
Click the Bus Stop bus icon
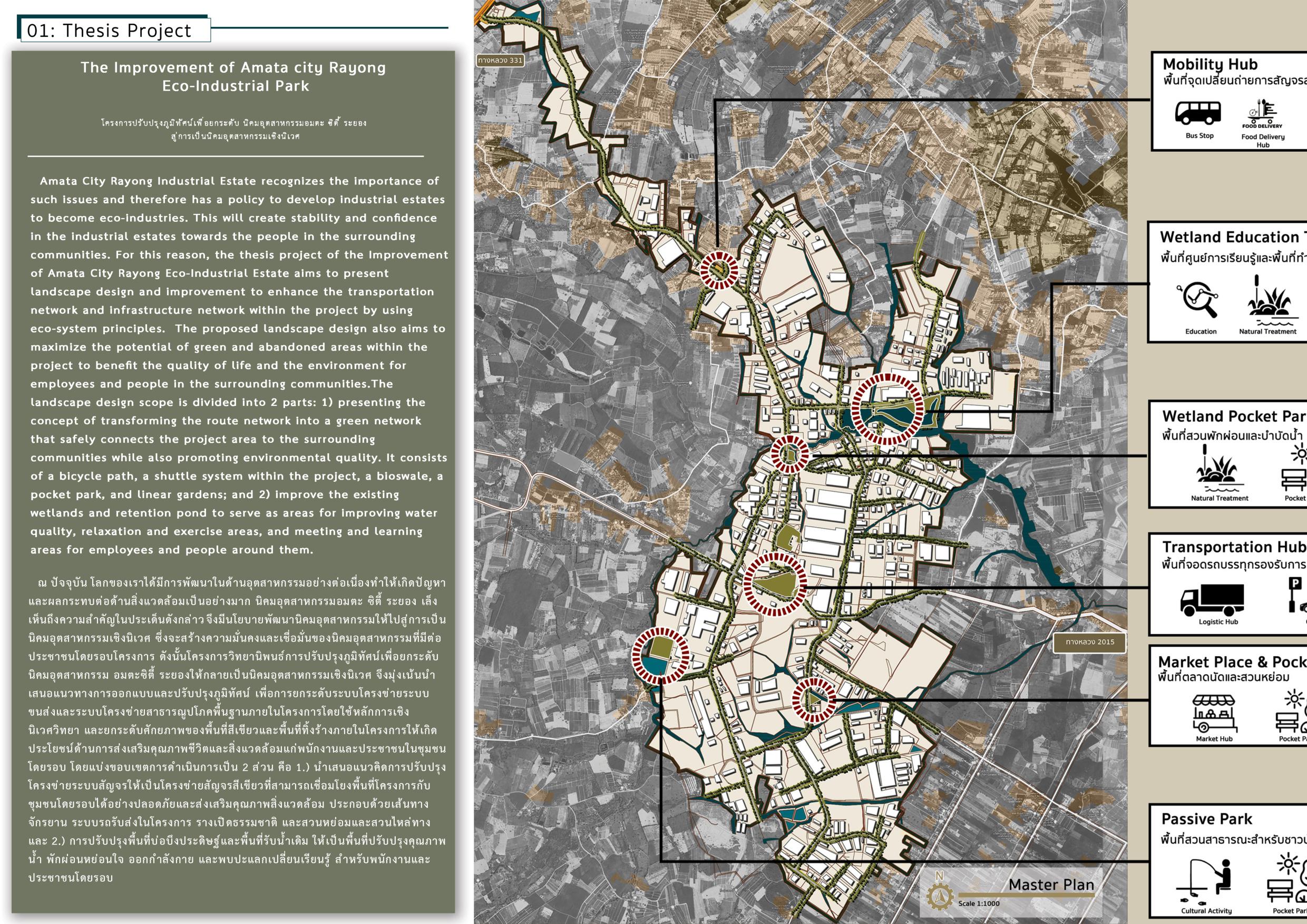[1198, 113]
